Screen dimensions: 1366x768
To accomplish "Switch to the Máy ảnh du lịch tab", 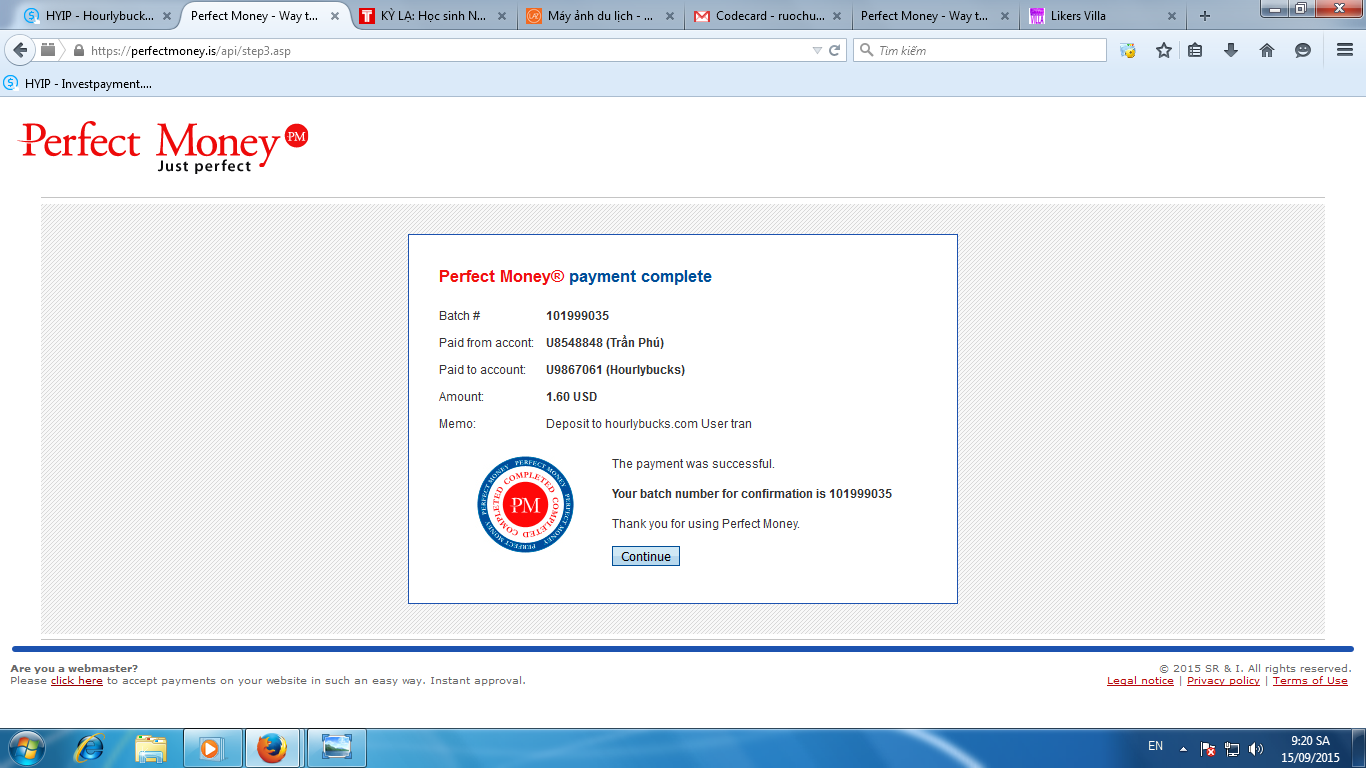I will (x=599, y=16).
